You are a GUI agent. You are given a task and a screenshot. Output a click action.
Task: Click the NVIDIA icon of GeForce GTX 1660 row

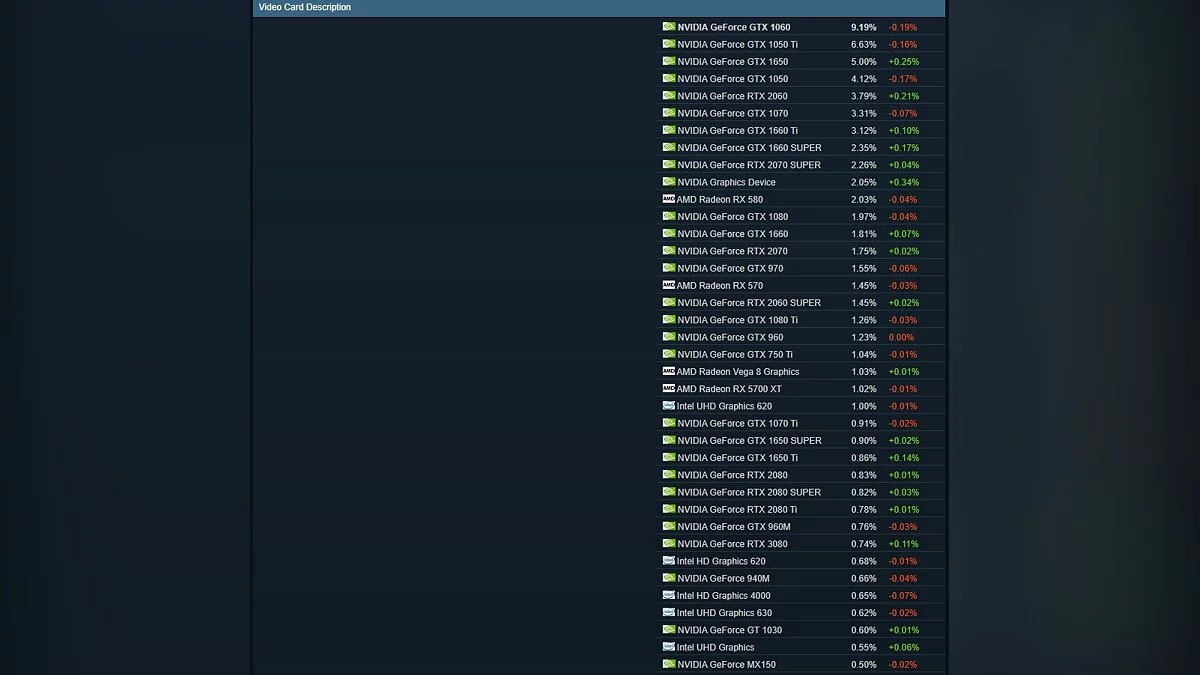click(669, 233)
